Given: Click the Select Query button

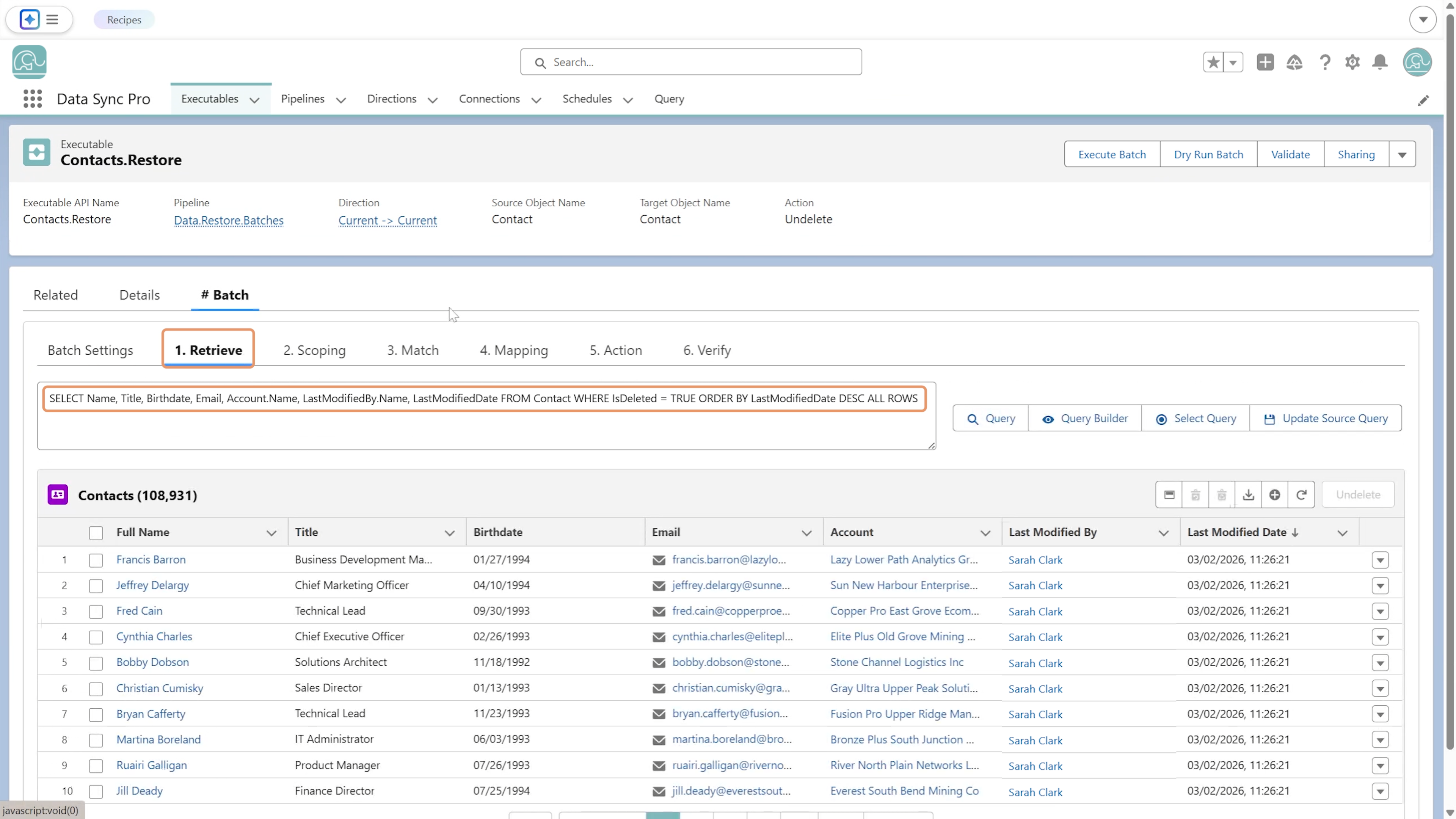Looking at the screenshot, I should tap(1196, 418).
